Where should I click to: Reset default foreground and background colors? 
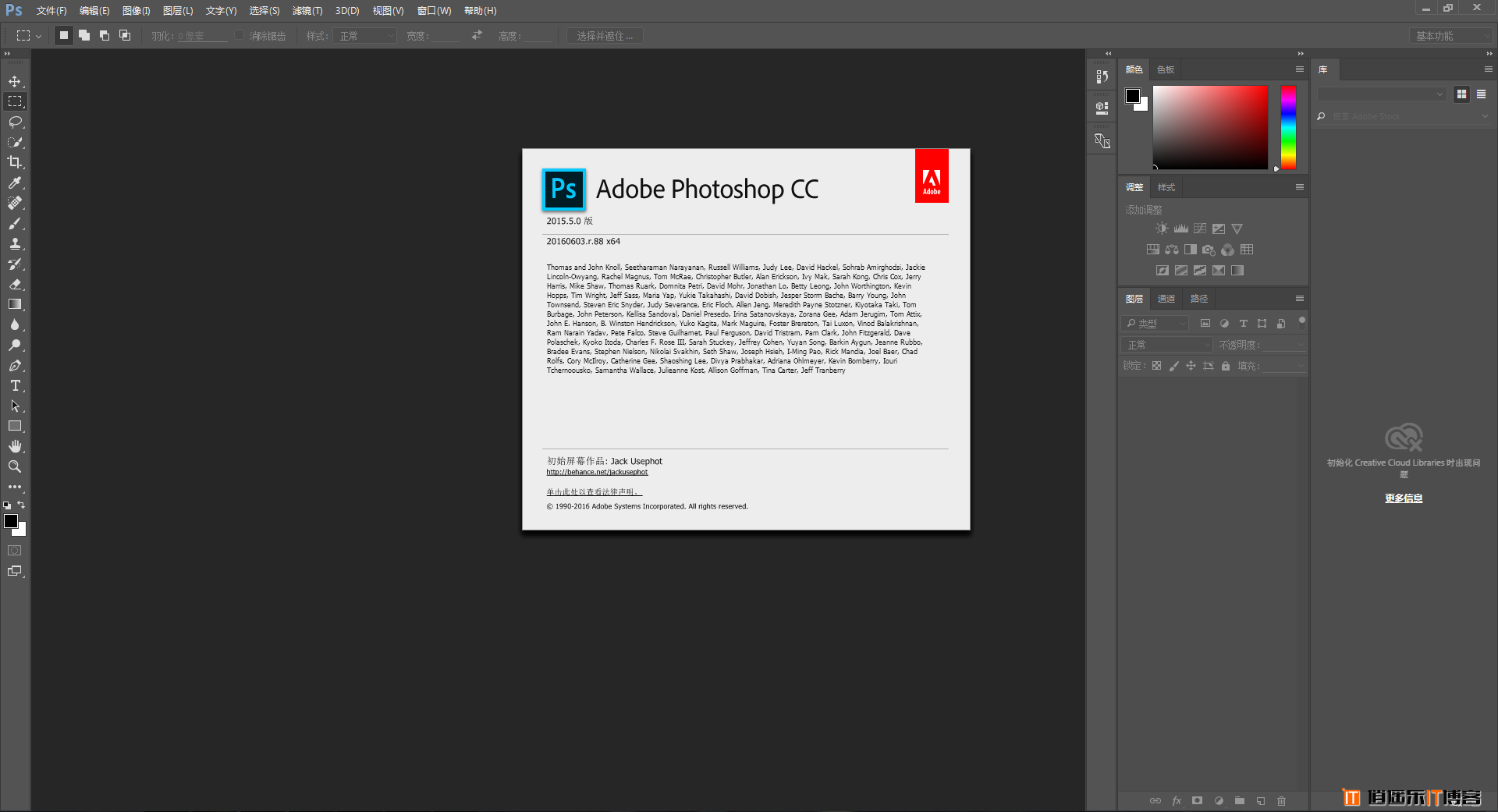[x=7, y=505]
